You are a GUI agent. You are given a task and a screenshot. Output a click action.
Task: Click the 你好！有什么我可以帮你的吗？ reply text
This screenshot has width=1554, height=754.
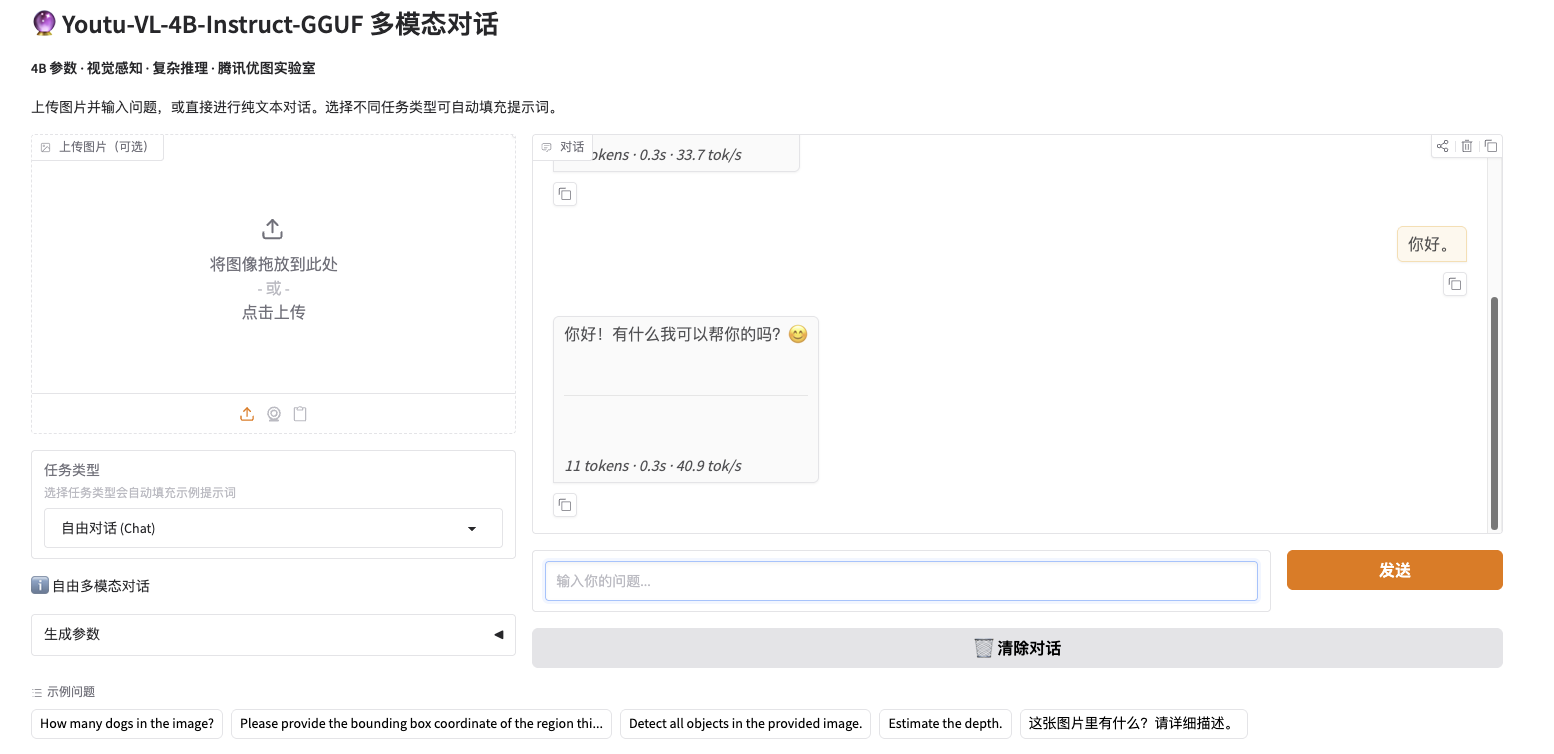coord(685,335)
